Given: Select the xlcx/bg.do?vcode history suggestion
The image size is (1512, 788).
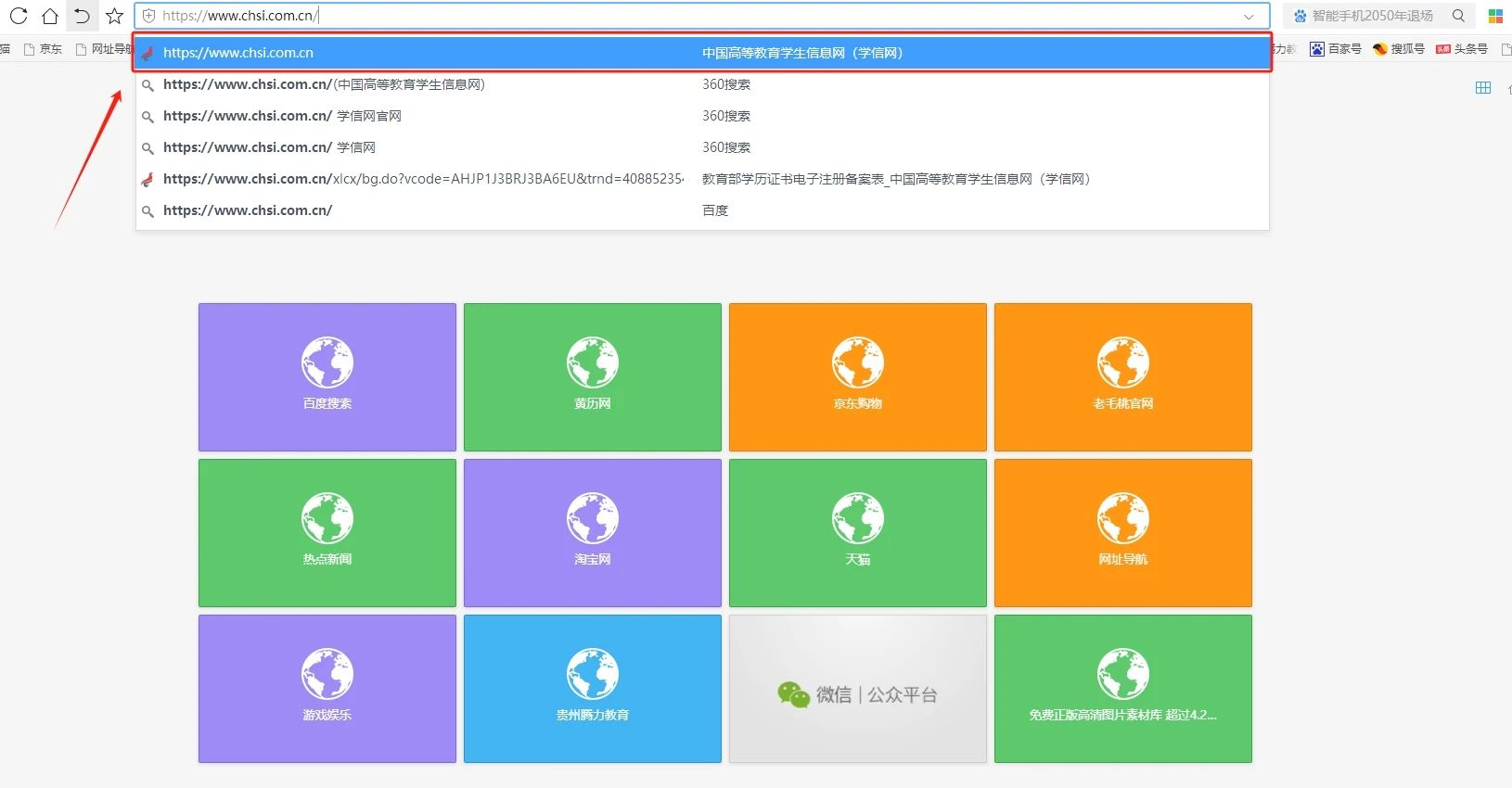Looking at the screenshot, I should point(702,179).
